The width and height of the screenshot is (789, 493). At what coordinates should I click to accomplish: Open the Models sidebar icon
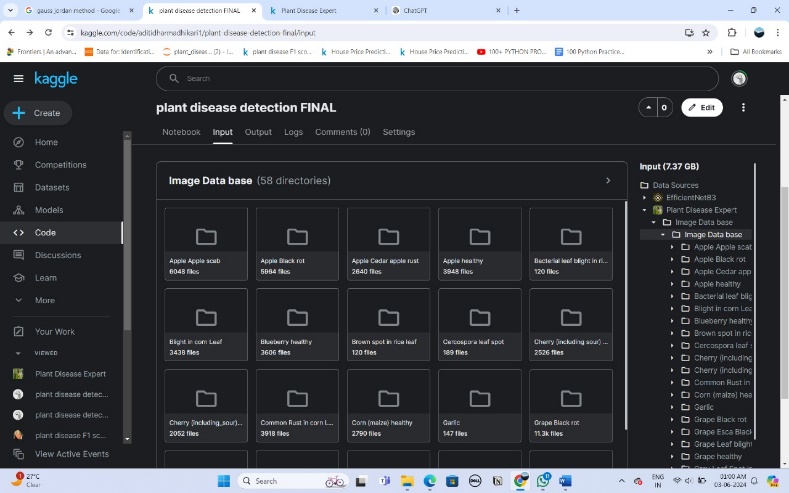tap(18, 210)
